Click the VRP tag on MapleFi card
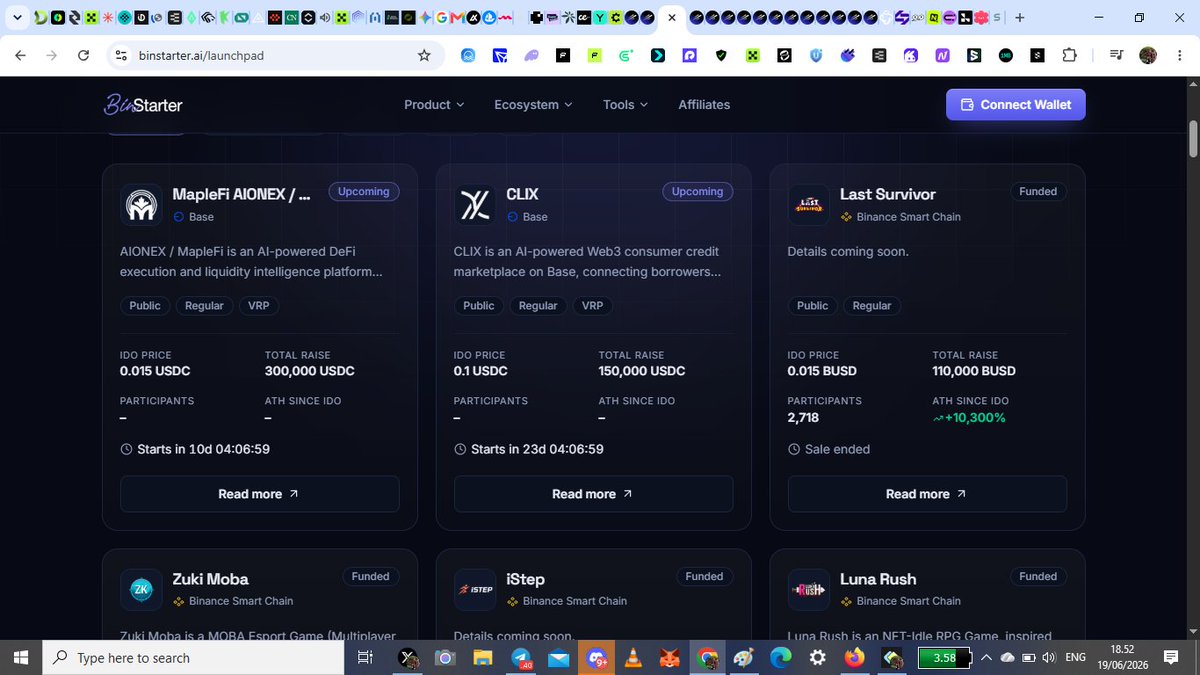 pyautogui.click(x=258, y=306)
